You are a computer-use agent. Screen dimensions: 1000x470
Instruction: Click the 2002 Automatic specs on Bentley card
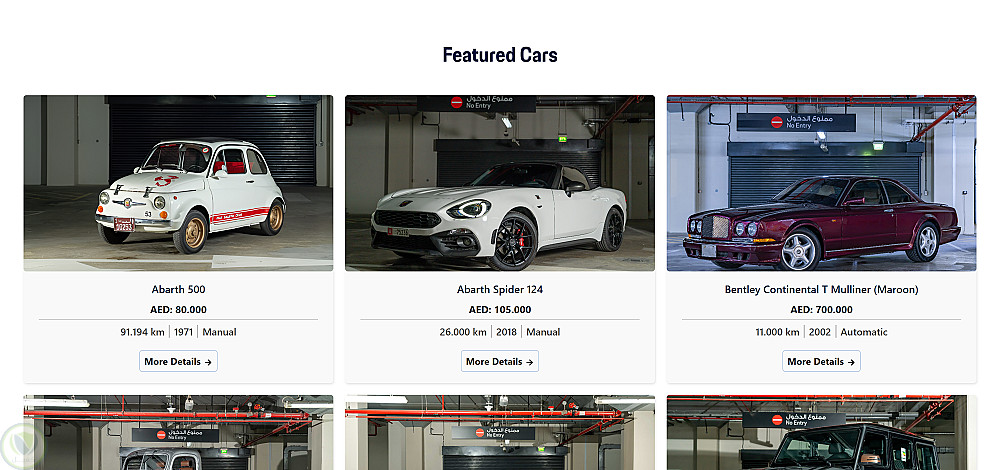pos(848,332)
